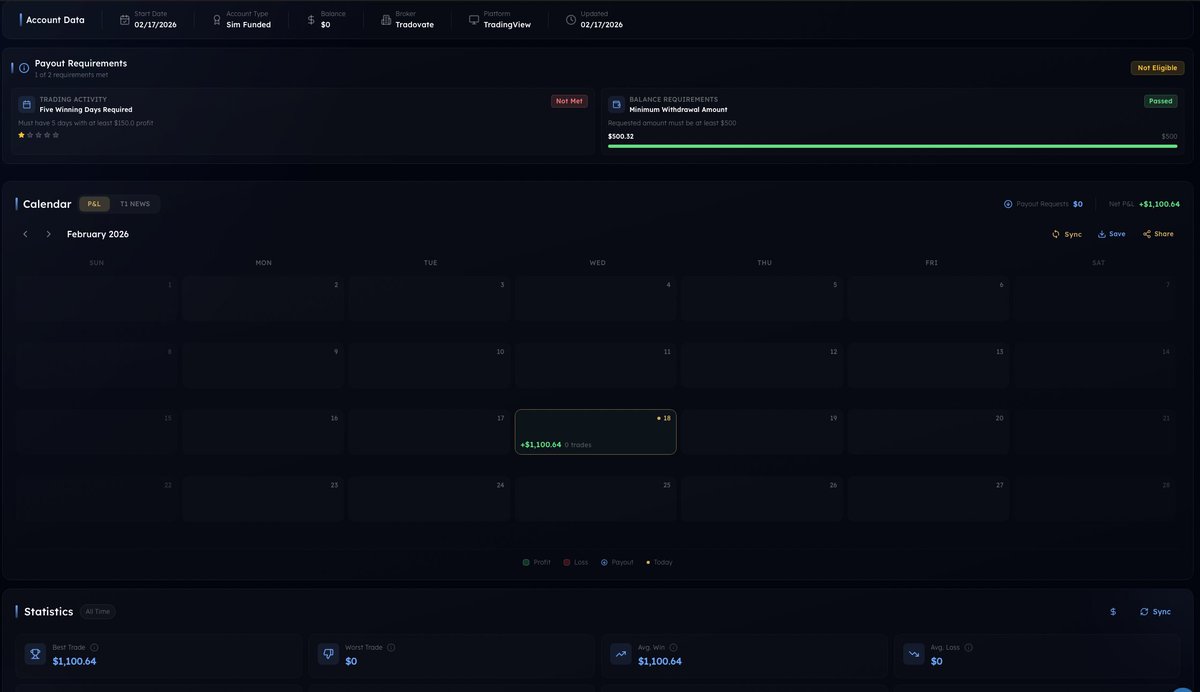The width and height of the screenshot is (1200, 692).
Task: Open the Best Trade info tooltip icon
Action: [94, 647]
